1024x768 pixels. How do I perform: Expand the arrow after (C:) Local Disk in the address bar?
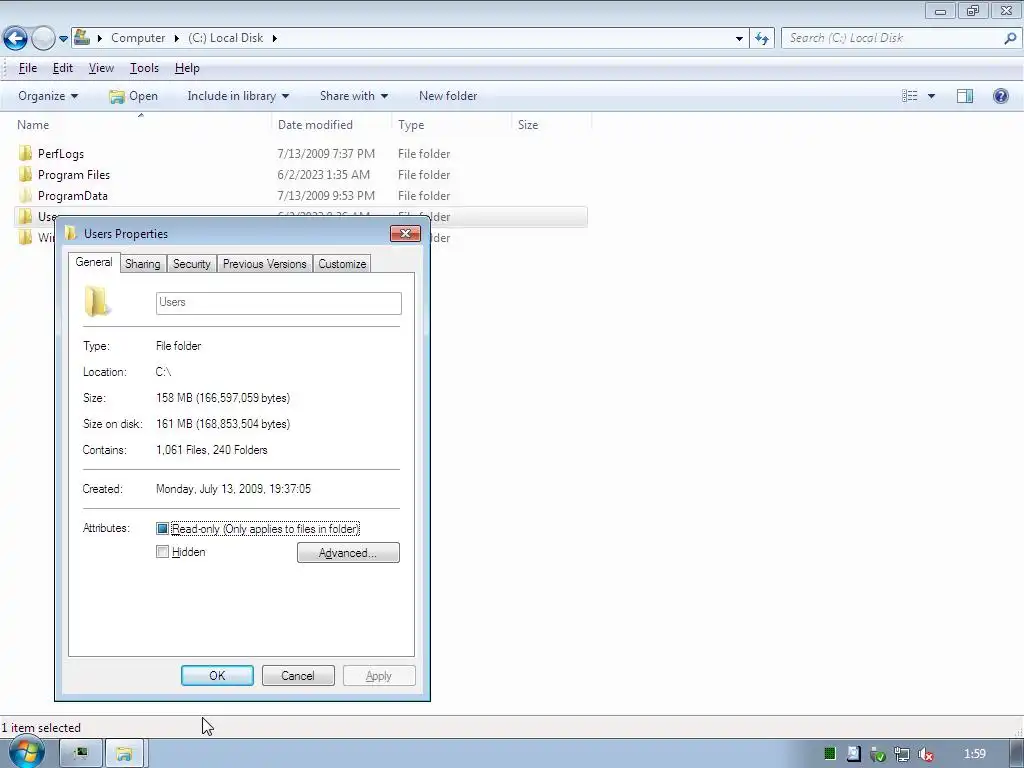[274, 38]
